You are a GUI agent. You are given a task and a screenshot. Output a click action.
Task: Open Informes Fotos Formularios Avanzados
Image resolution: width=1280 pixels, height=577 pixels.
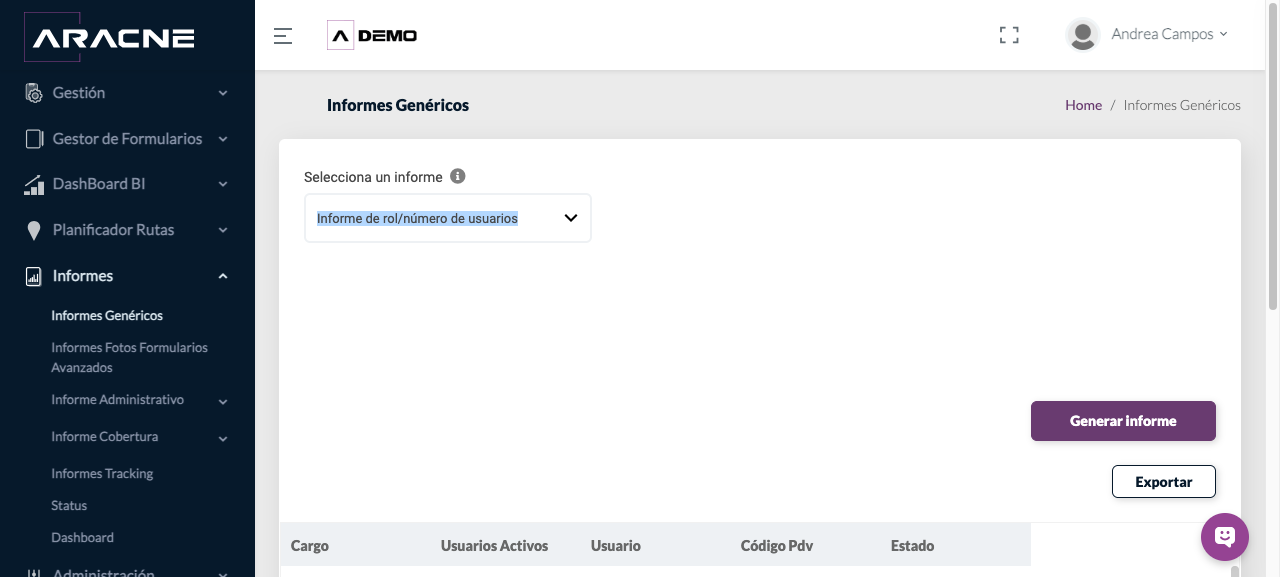[x=130, y=357]
